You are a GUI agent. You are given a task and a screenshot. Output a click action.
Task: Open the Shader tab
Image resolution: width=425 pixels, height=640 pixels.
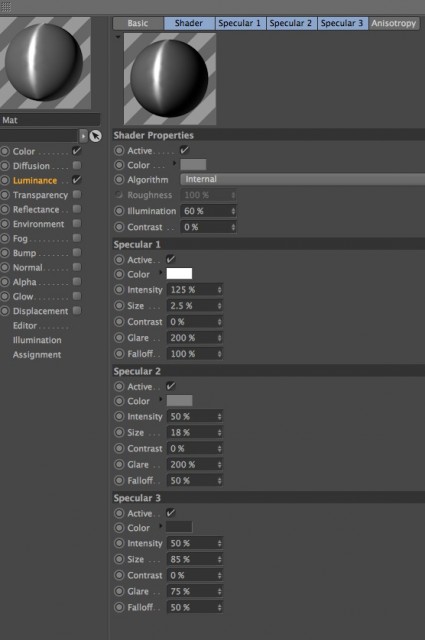click(x=189, y=23)
